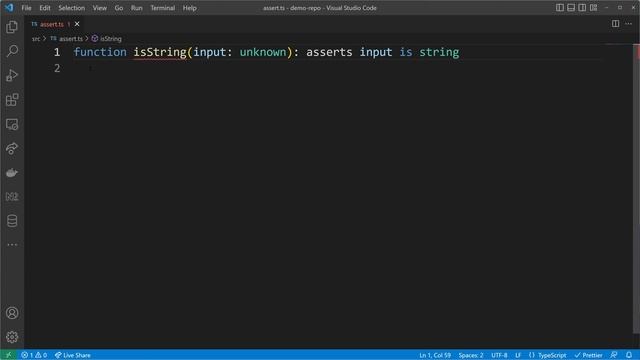Viewport: 640px width, 360px height.
Task: Click the function keyword on line 1
Action: click(100, 52)
